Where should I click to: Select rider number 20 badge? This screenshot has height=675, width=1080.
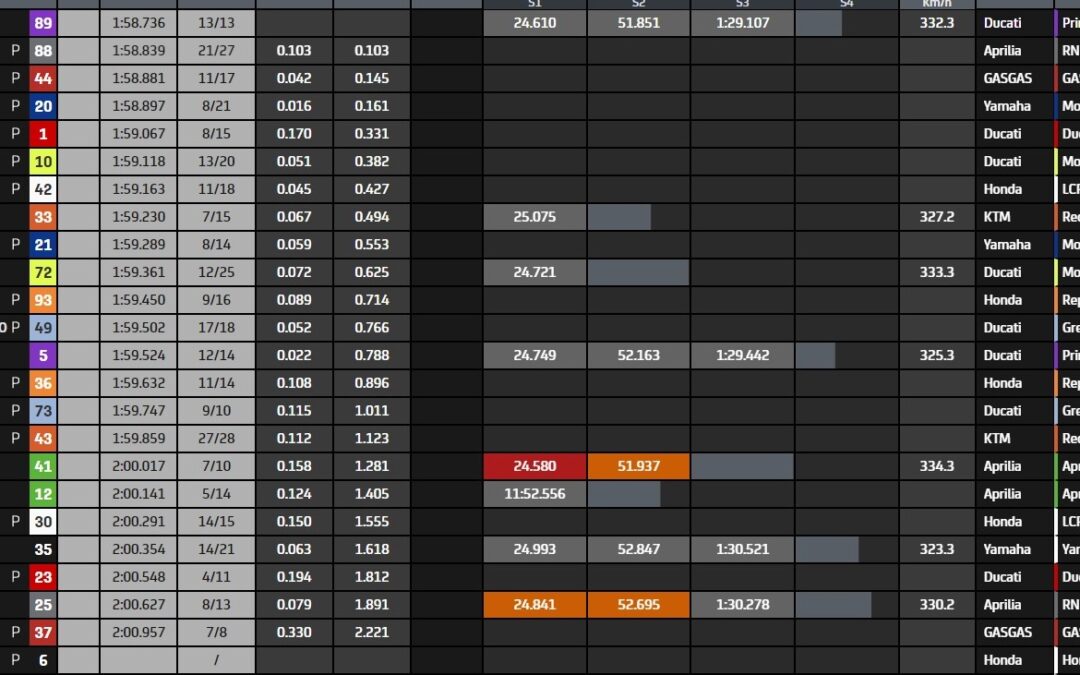43,105
